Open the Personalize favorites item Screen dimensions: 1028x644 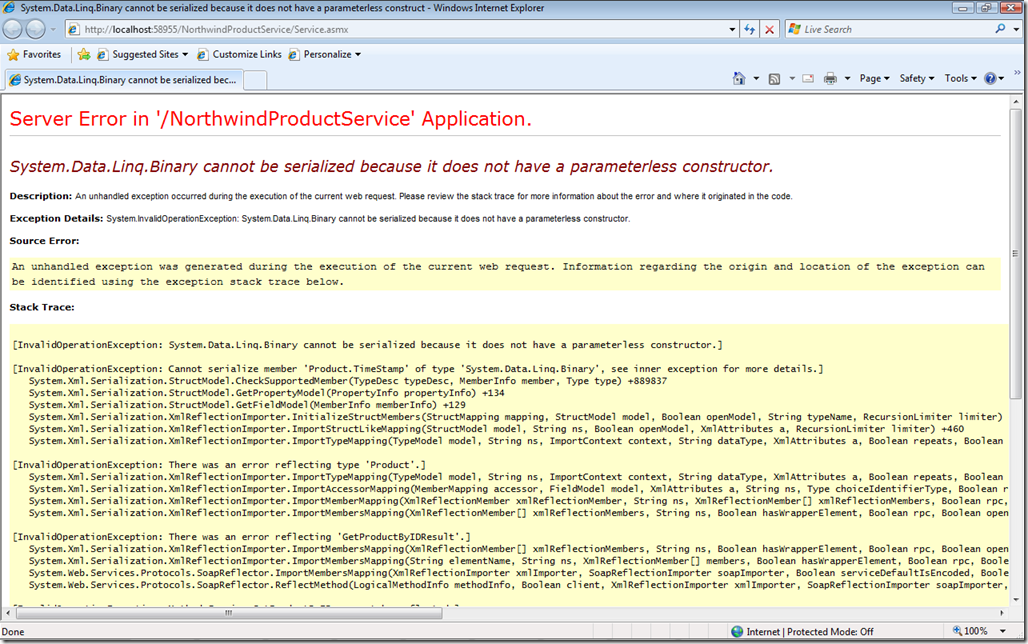point(325,54)
